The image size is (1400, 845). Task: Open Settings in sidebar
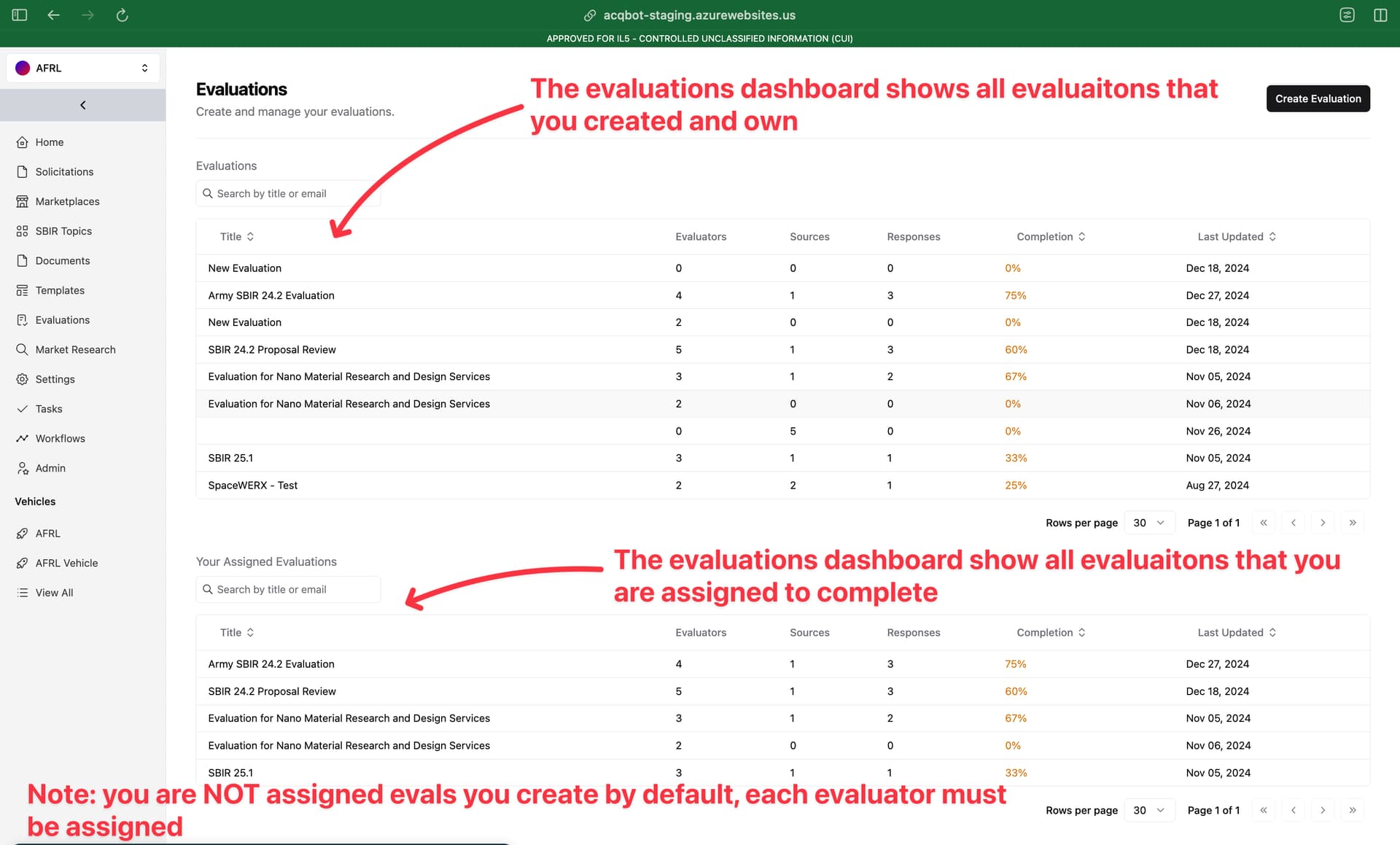pos(55,379)
